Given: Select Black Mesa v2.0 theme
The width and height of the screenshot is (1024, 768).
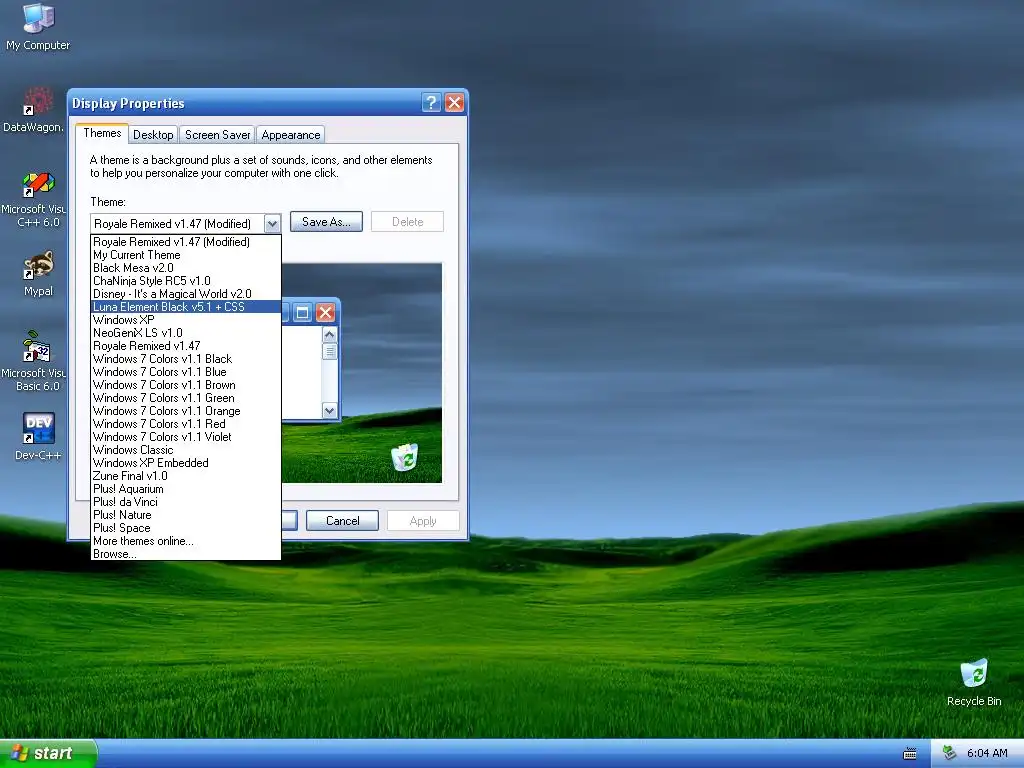Looking at the screenshot, I should [x=186, y=268].
